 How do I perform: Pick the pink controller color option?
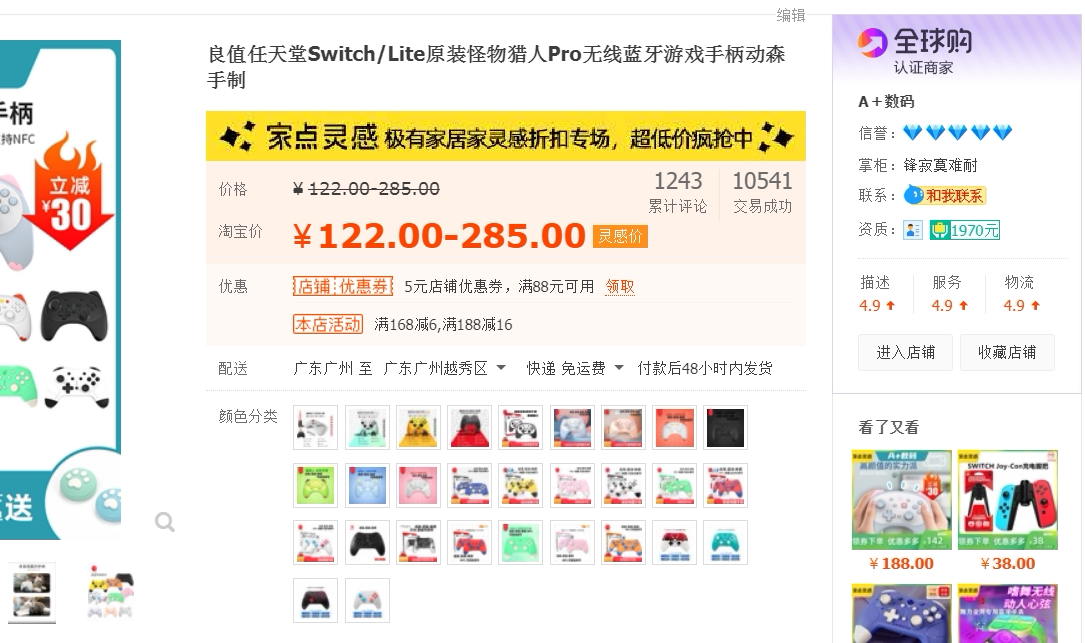[x=419, y=484]
